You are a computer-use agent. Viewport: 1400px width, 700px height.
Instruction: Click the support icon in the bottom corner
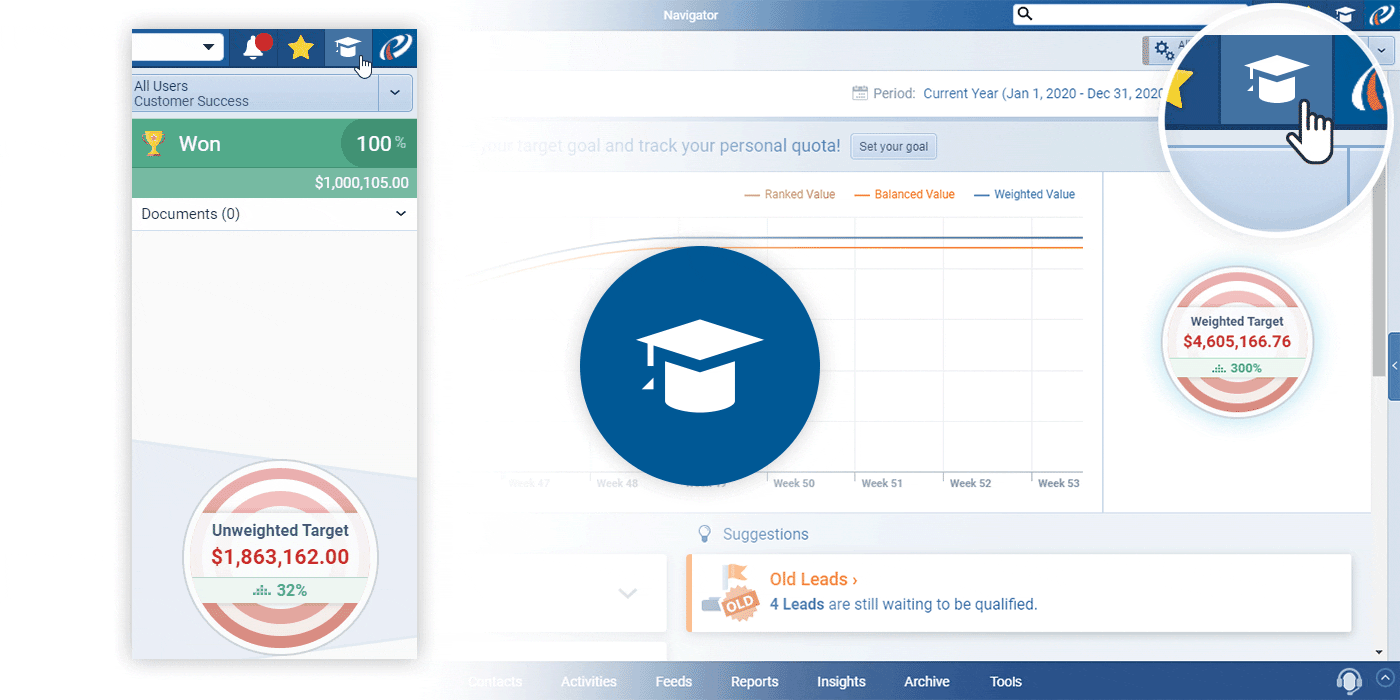1349,680
